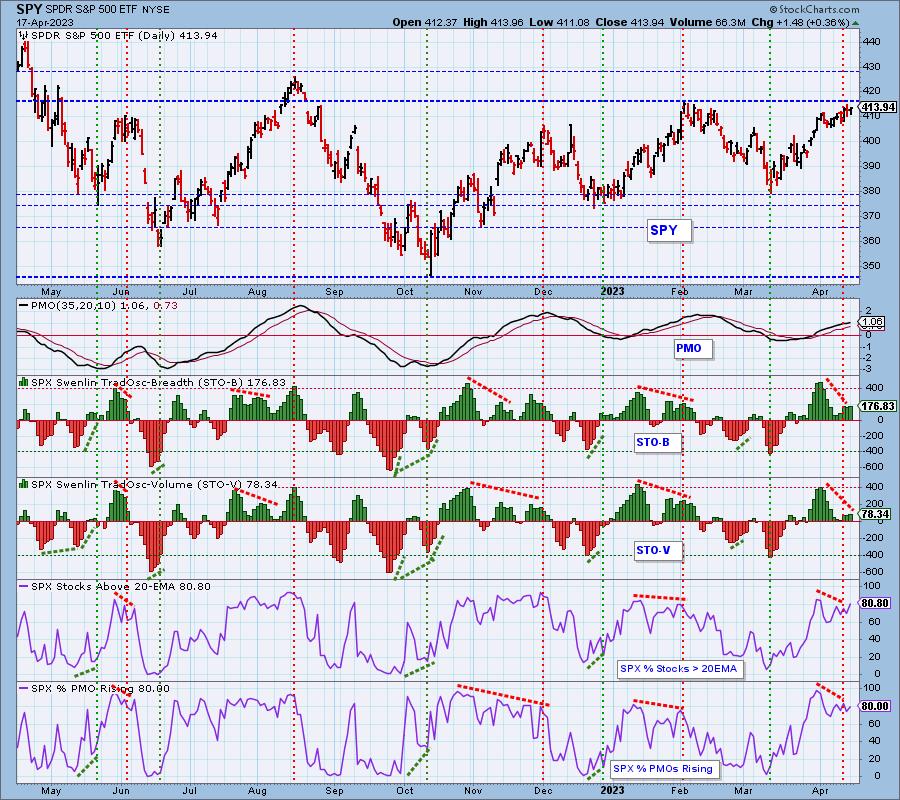
Task: Click the 413.94 price tag on axis
Action: 878,107
